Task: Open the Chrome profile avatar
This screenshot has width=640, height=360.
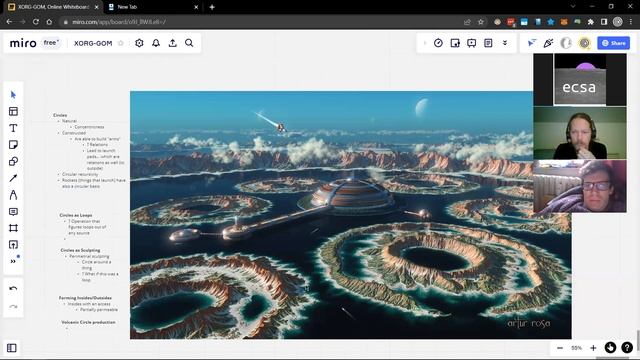Action: [618, 22]
